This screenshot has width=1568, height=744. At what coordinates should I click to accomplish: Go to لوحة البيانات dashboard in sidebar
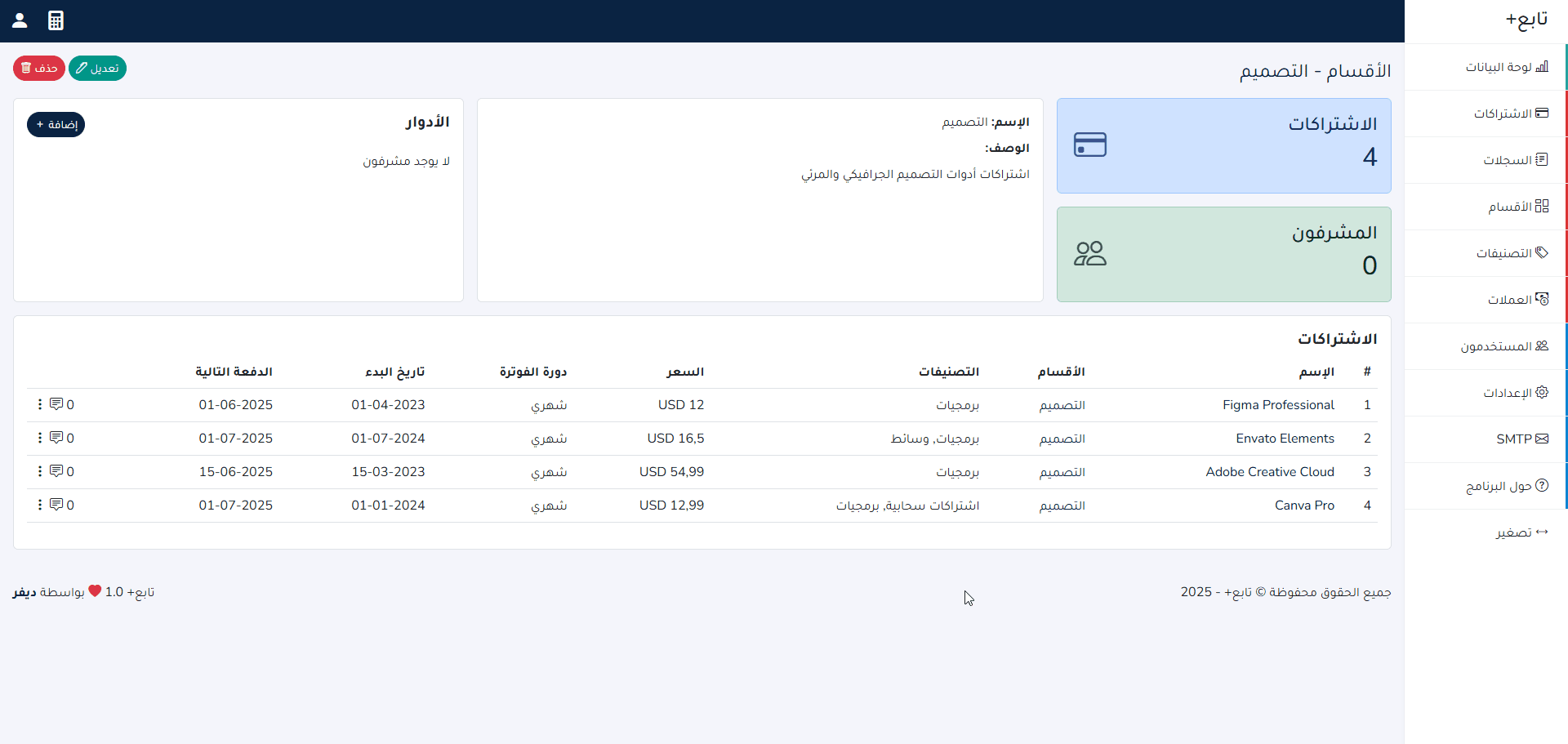click(x=1506, y=67)
